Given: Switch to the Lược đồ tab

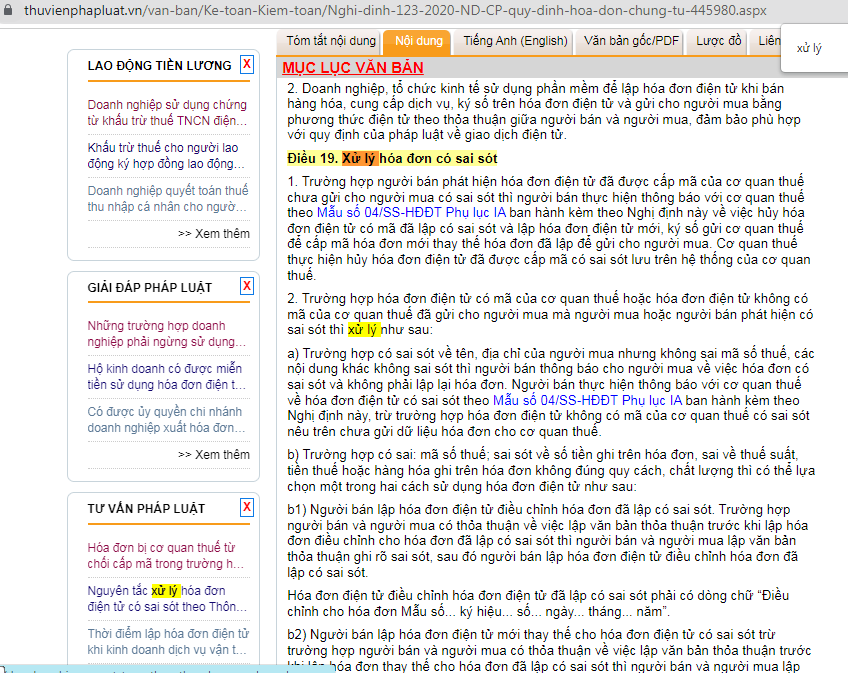Looking at the screenshot, I should click(x=719, y=41).
